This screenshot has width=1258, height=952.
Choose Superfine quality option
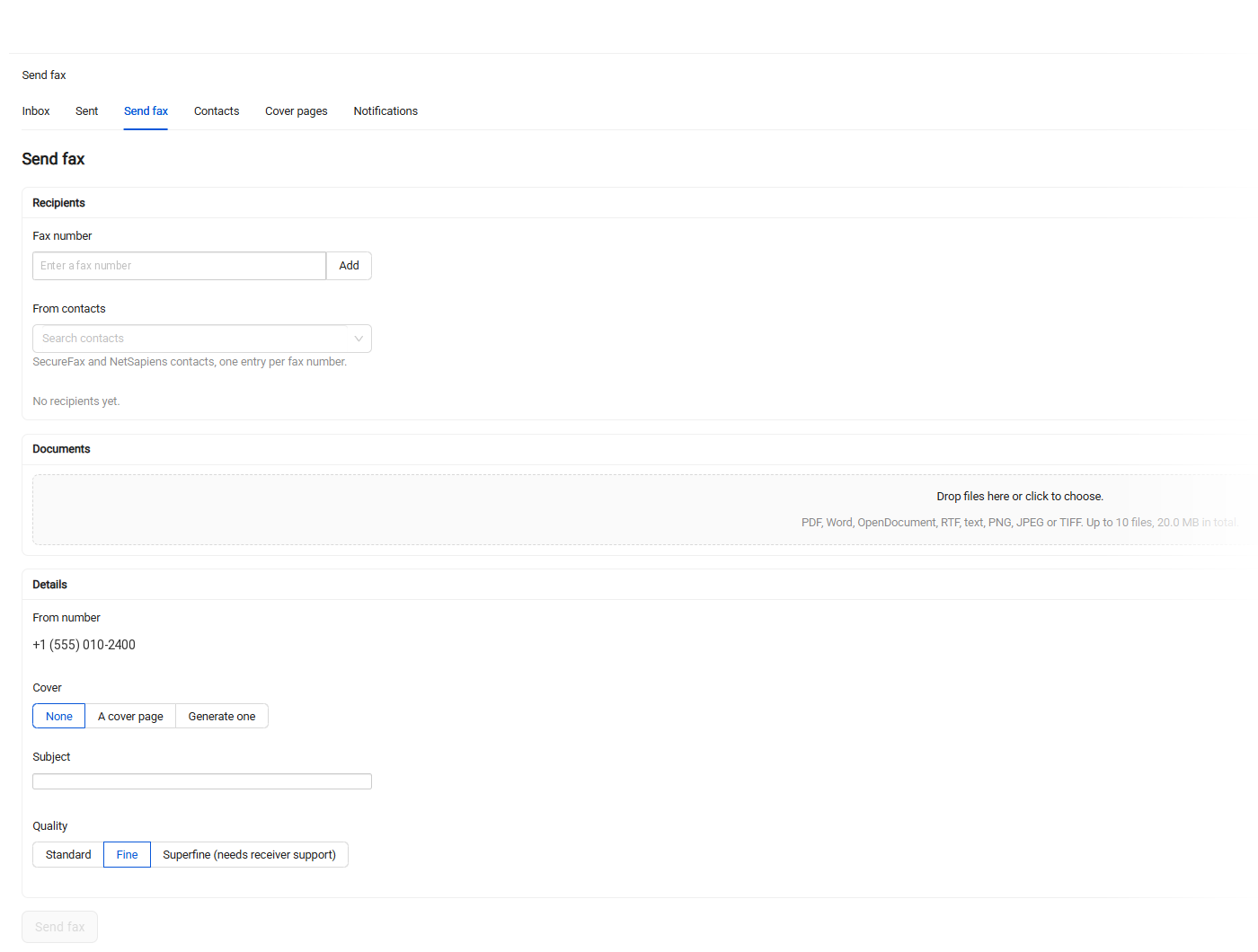pyautogui.click(x=249, y=854)
